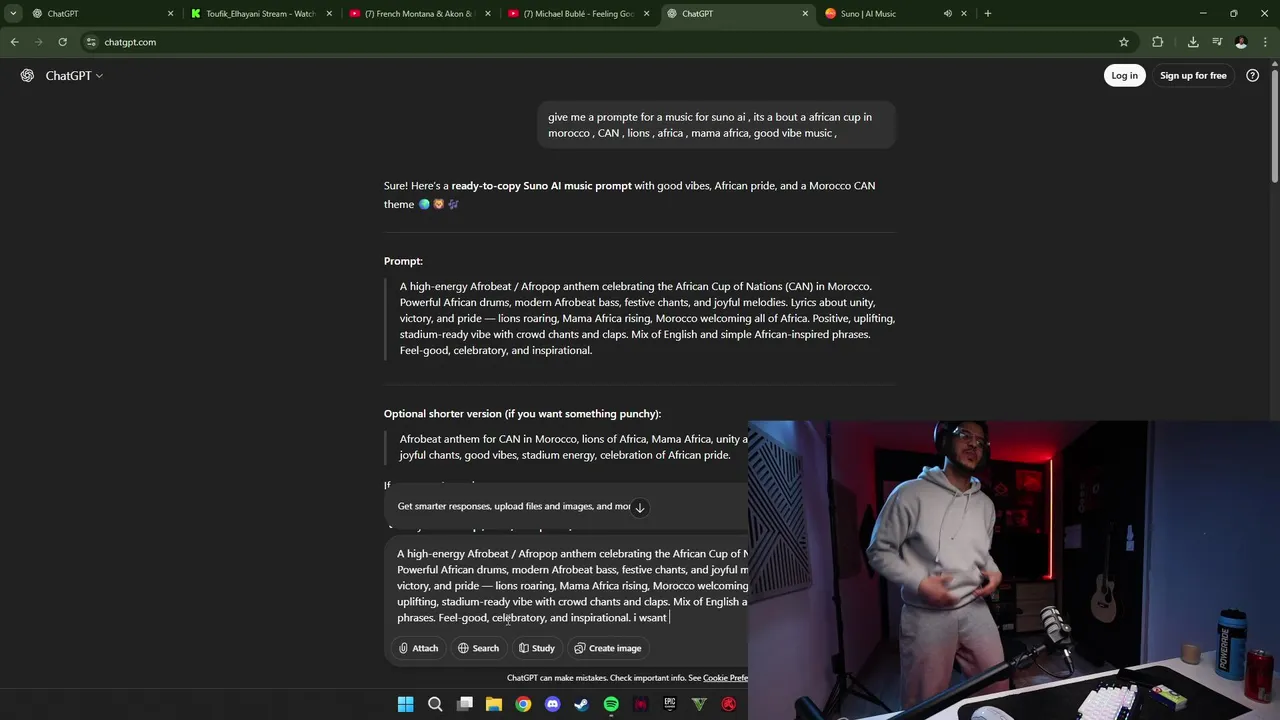
Task: Open Discord from taskbar
Action: 553,704
